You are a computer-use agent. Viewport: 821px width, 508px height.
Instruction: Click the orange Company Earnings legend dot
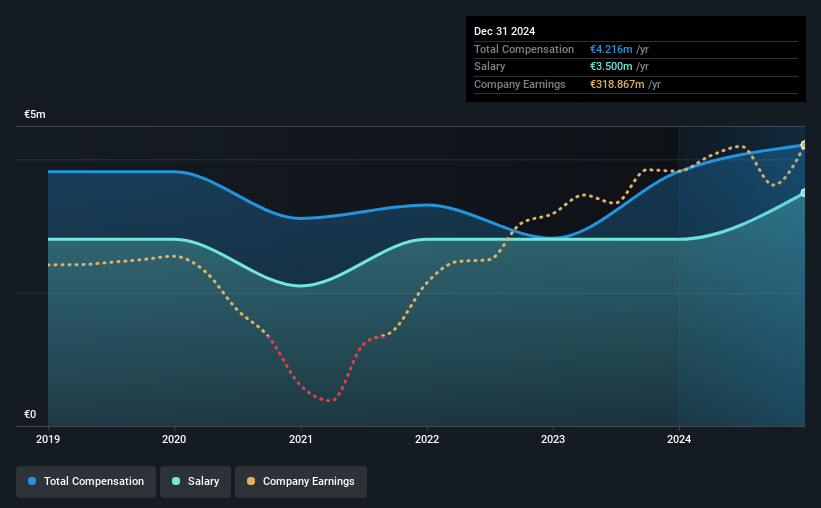coord(251,481)
